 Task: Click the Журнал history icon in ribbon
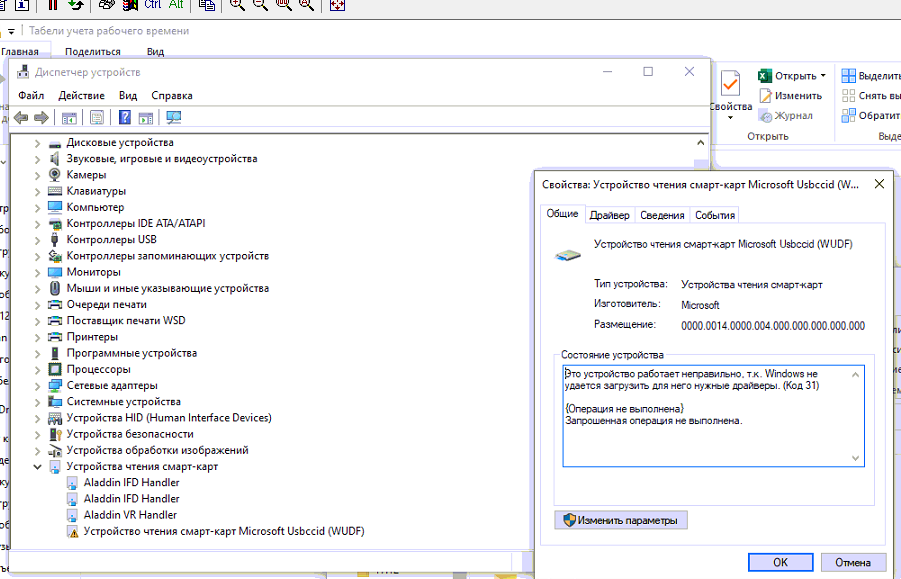pyautogui.click(x=765, y=116)
